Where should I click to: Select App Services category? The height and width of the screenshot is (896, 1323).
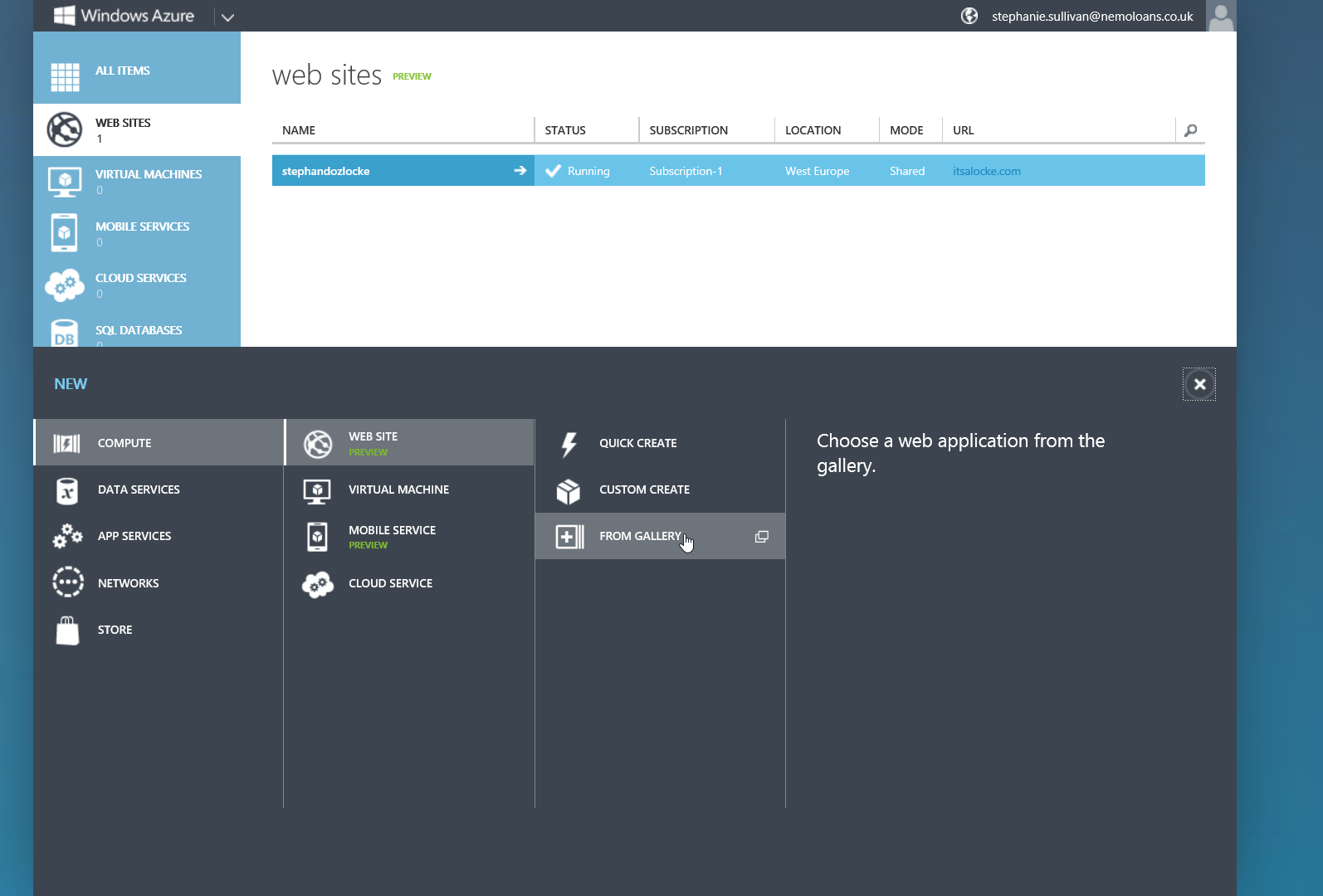(134, 536)
